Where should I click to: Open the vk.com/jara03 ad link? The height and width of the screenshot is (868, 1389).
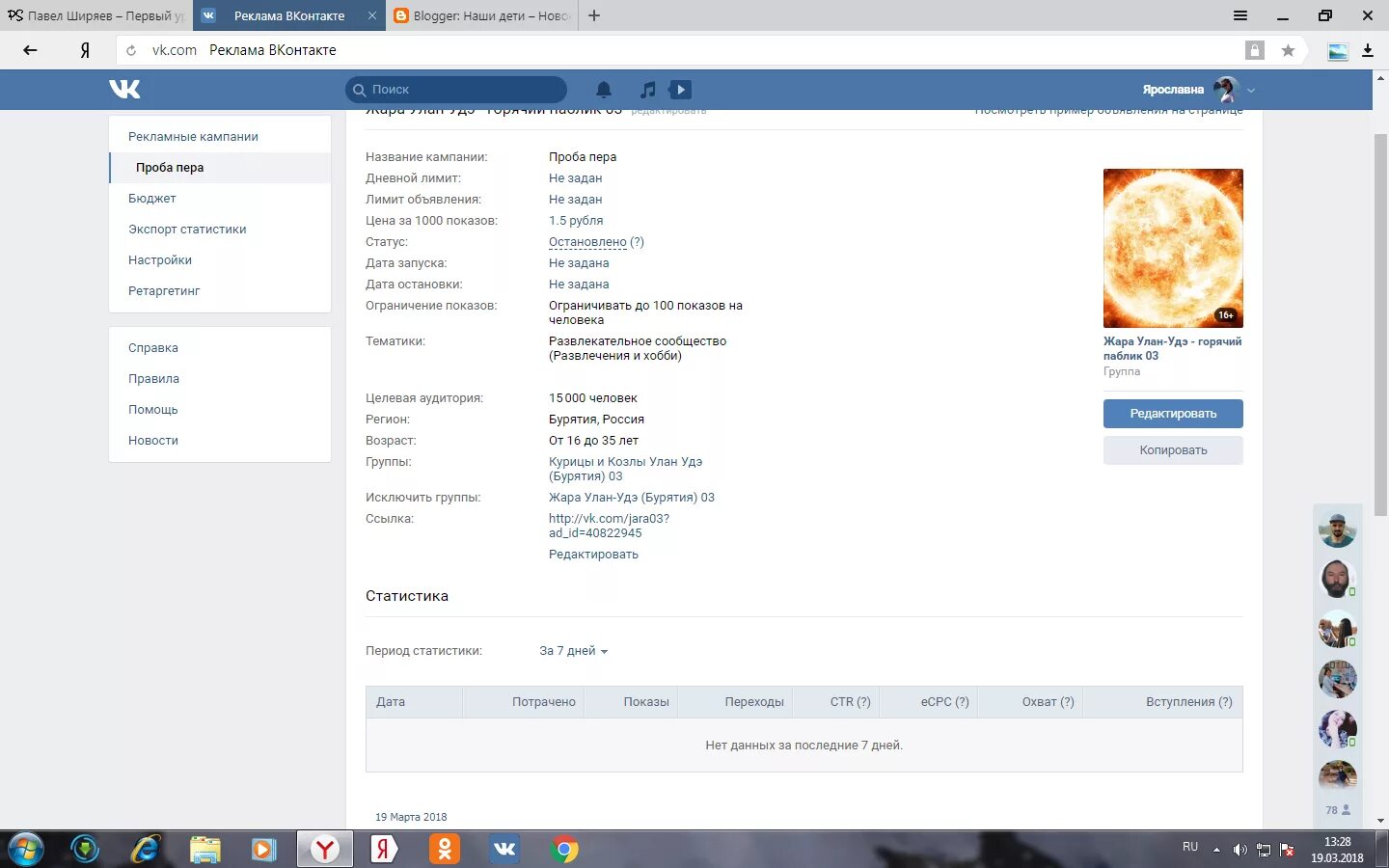609,526
